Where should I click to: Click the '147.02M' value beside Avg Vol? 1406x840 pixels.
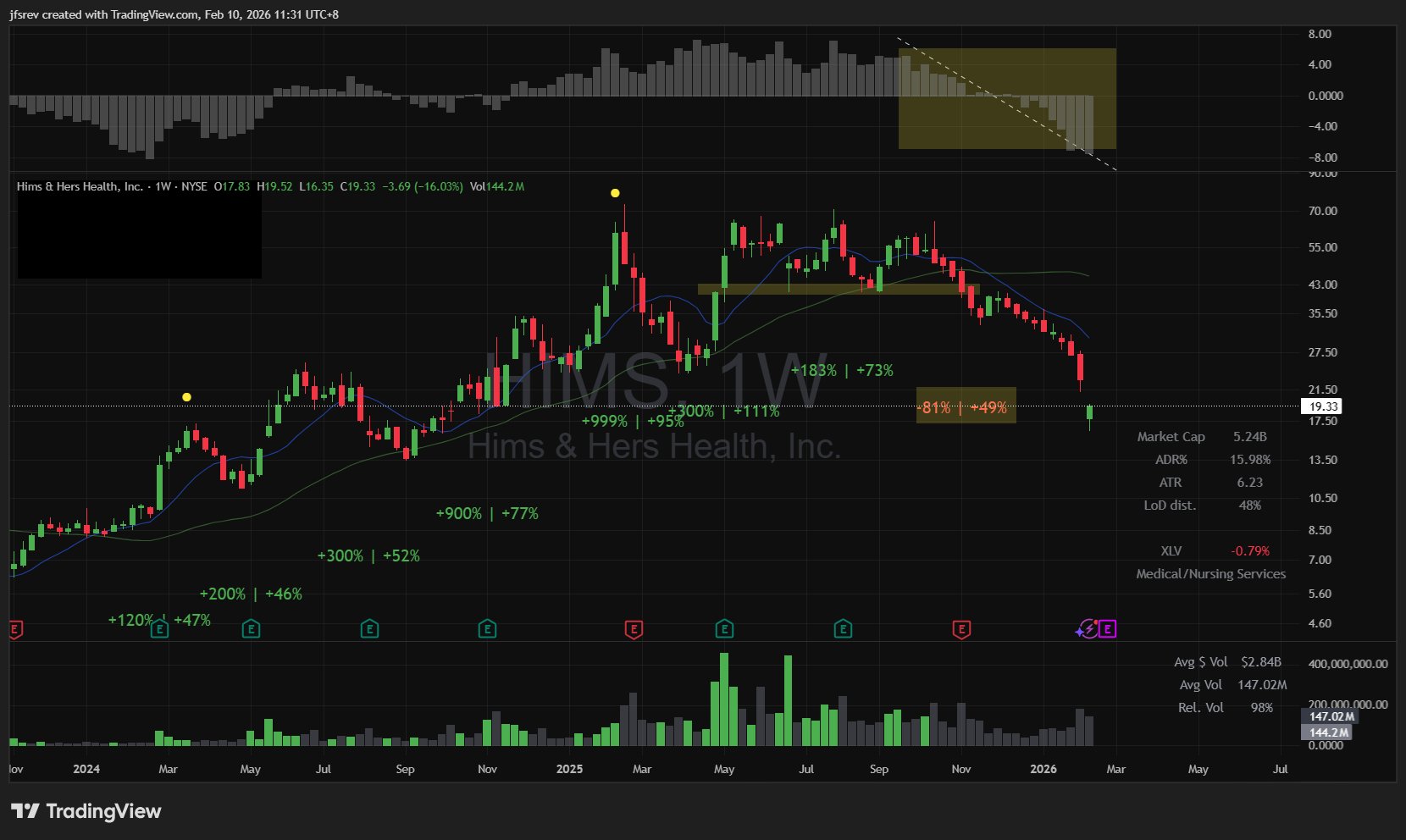1262,685
